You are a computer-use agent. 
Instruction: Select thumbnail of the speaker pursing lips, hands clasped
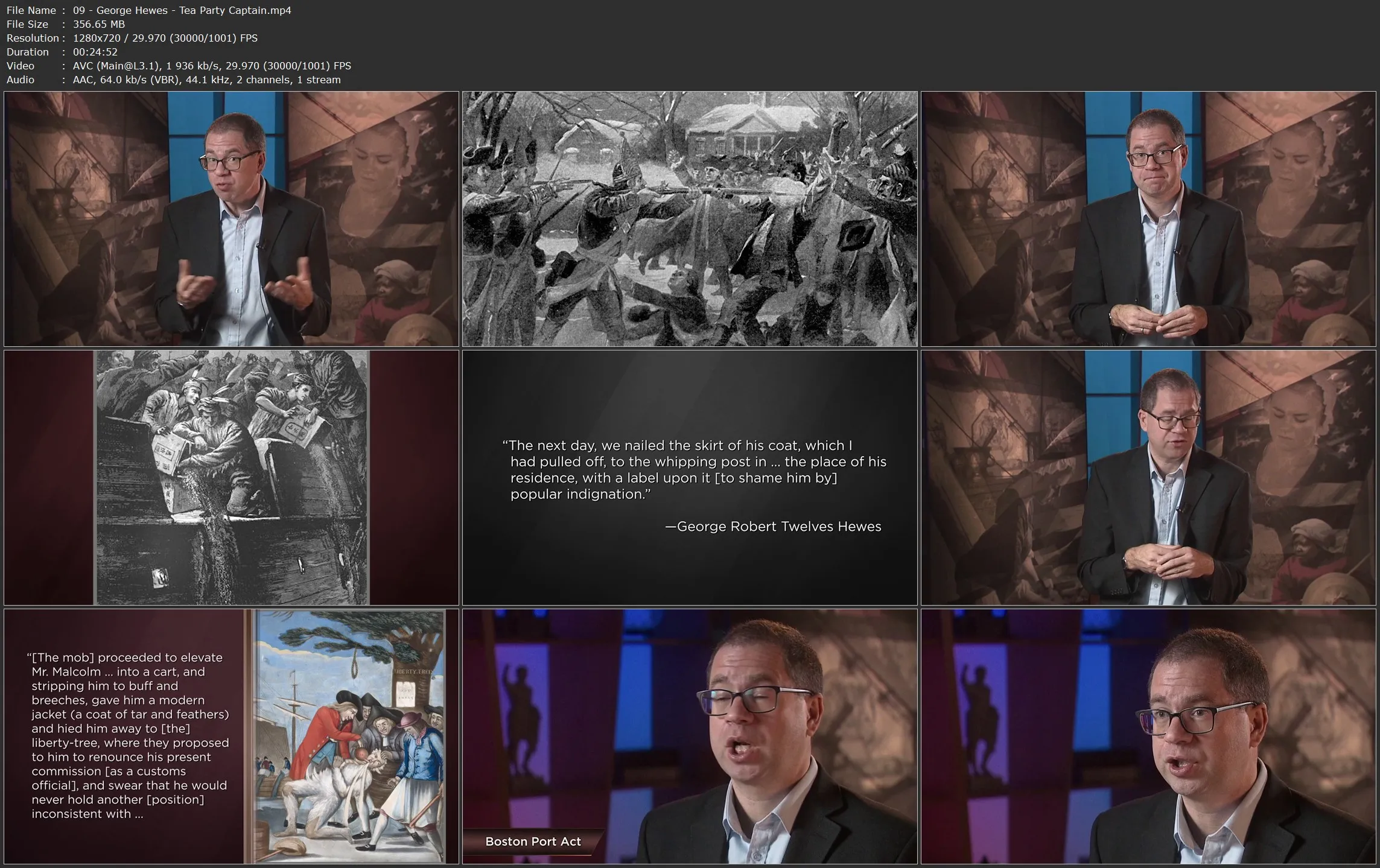point(1148,219)
